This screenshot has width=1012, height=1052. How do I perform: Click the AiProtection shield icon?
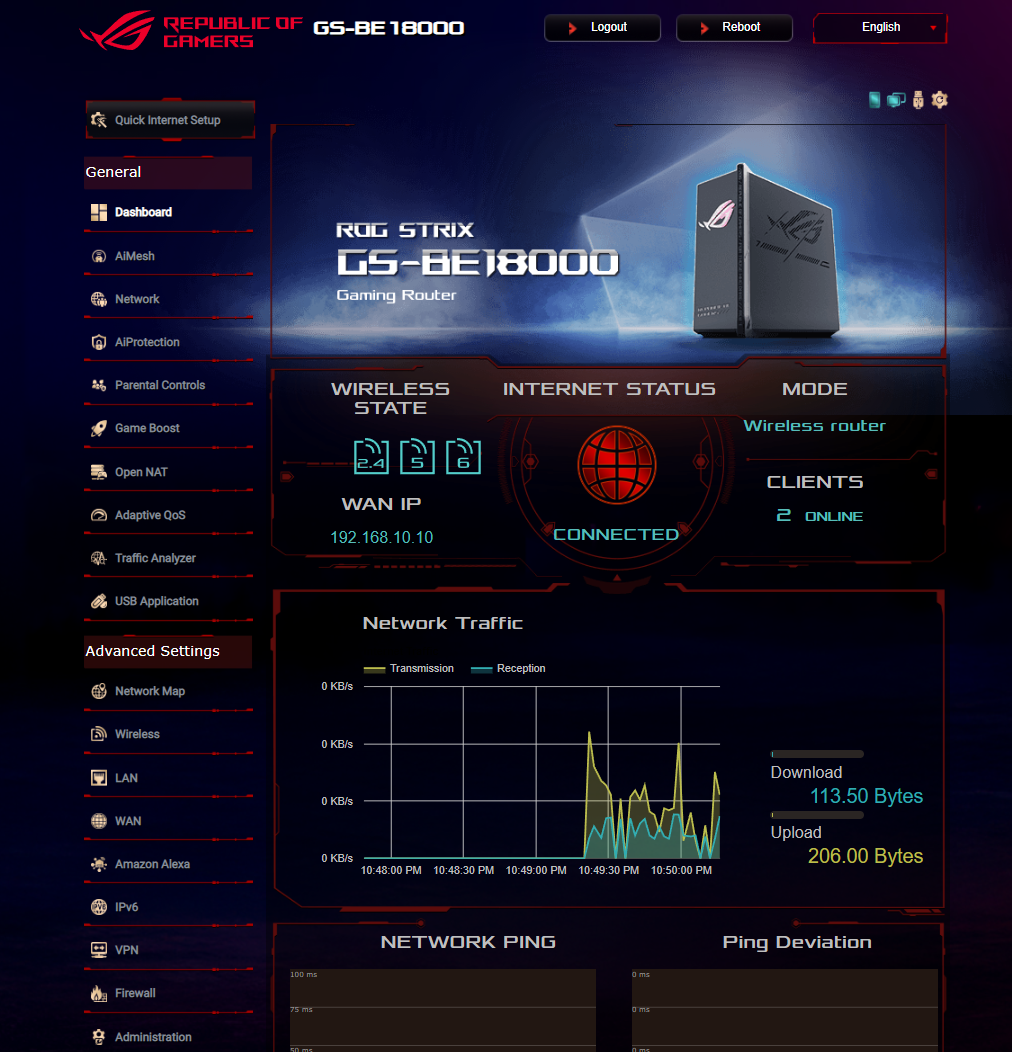pyautogui.click(x=99, y=342)
